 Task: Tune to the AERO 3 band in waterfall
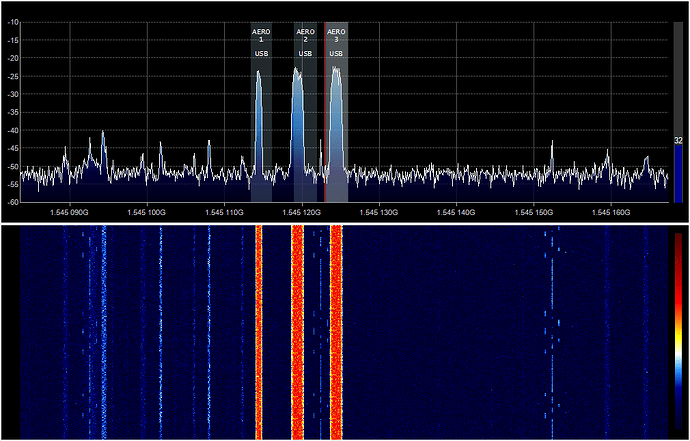click(x=336, y=333)
